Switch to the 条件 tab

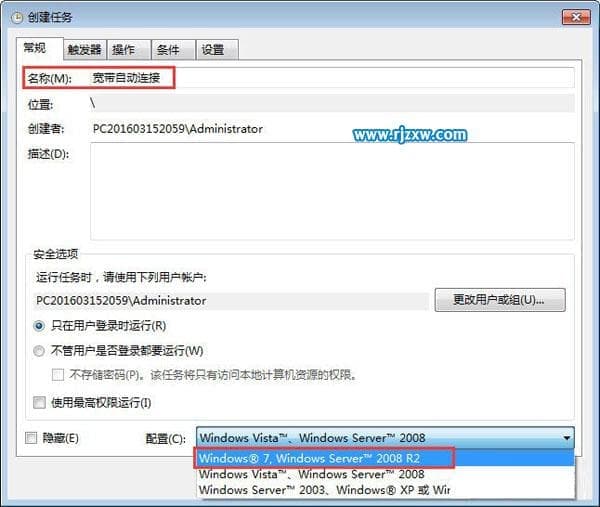[x=173, y=50]
